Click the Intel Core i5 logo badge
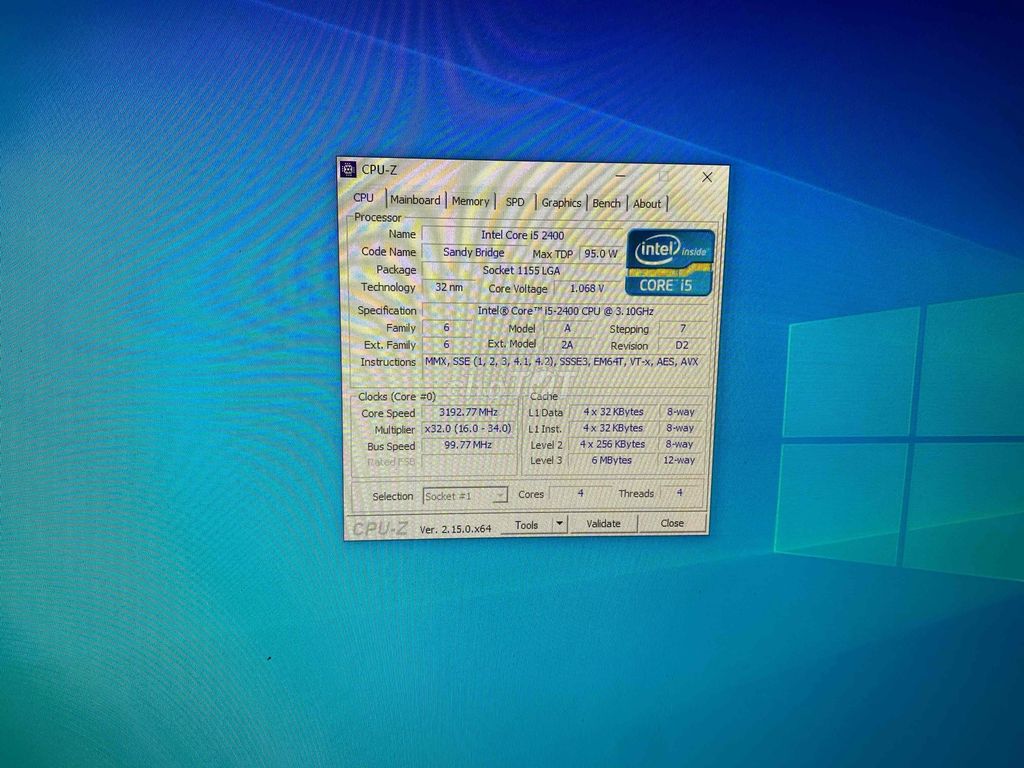This screenshot has width=1024, height=768. click(x=669, y=263)
